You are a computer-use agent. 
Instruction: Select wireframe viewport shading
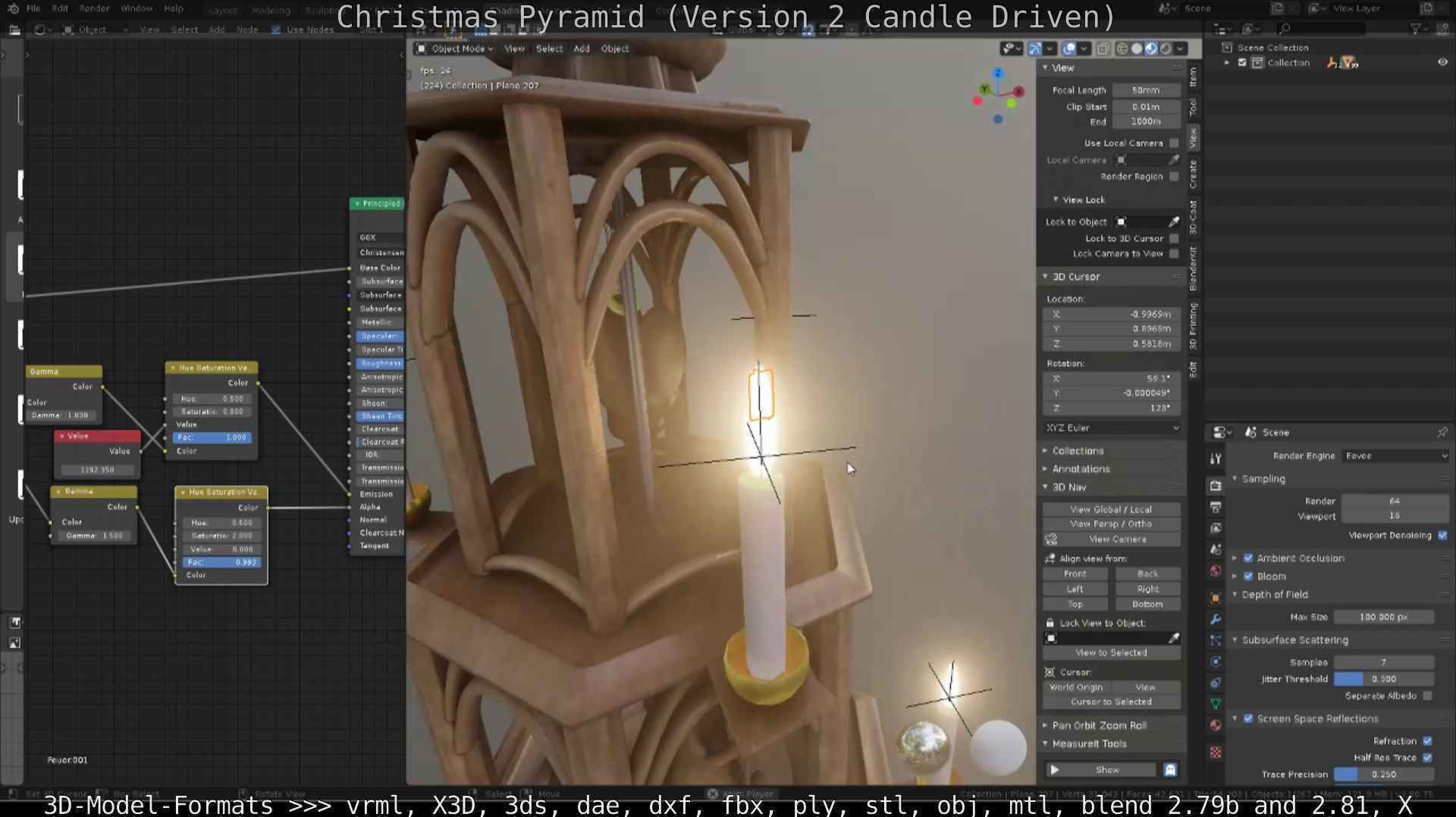click(1122, 49)
